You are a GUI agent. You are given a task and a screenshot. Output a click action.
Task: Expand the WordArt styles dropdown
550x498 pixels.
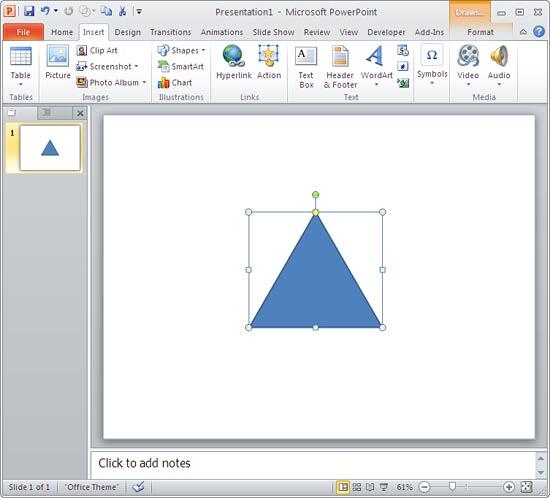pyautogui.click(x=376, y=85)
